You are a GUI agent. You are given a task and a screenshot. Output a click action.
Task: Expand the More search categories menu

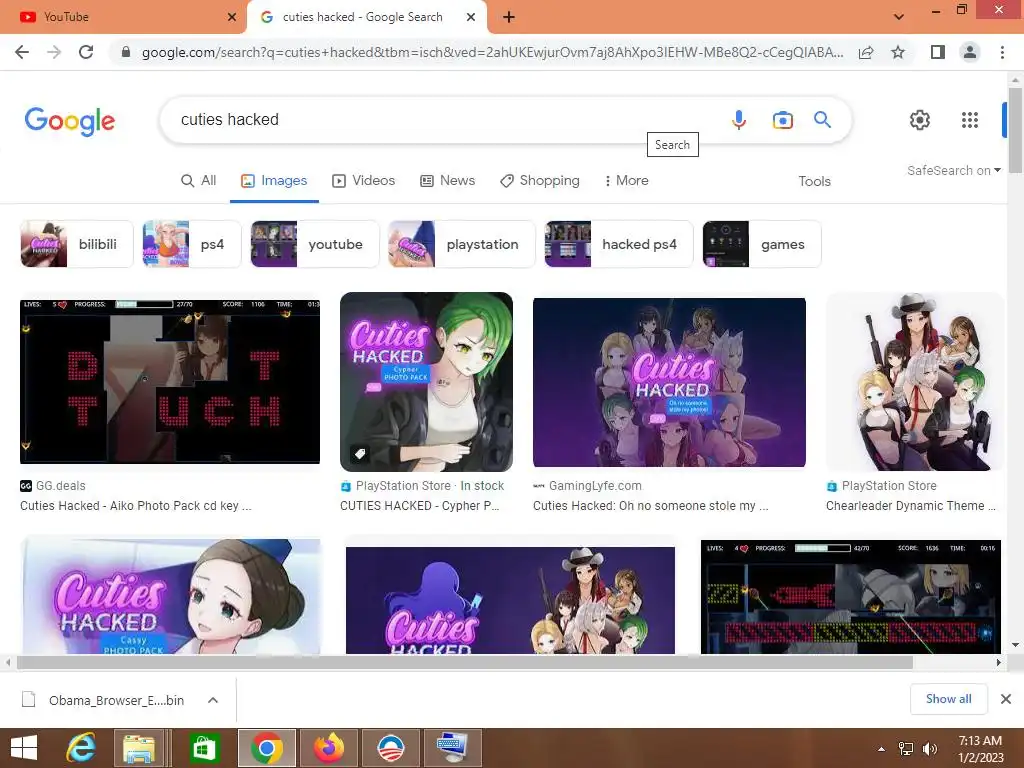(x=626, y=181)
